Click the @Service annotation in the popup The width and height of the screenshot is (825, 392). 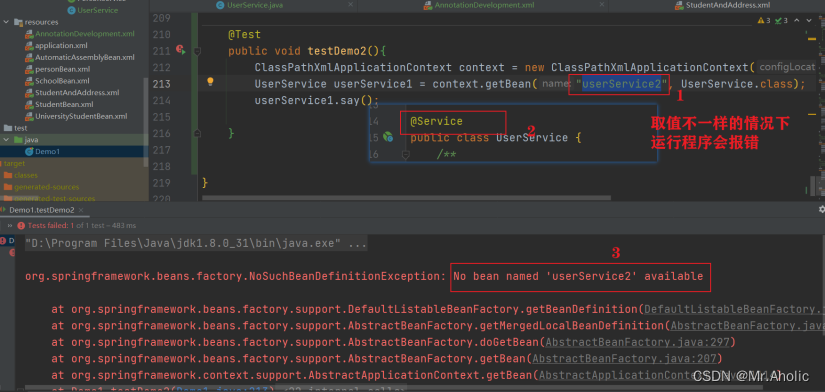pyautogui.click(x=436, y=122)
